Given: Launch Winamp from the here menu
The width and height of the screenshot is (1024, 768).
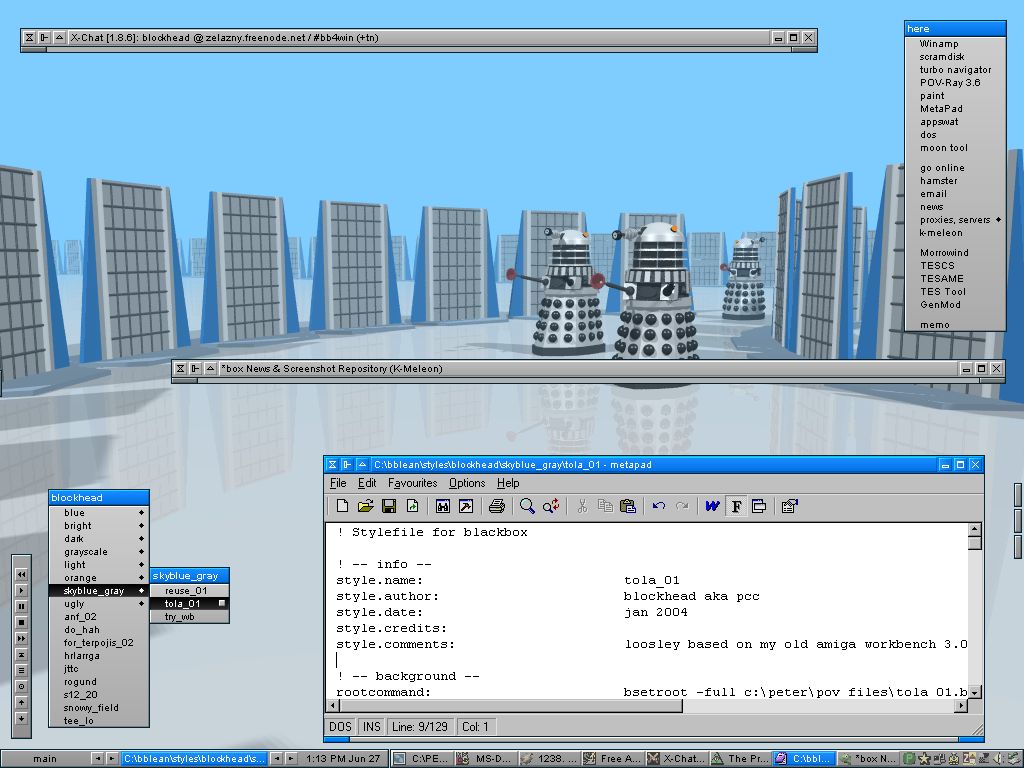Looking at the screenshot, I should pyautogui.click(x=955, y=44).
